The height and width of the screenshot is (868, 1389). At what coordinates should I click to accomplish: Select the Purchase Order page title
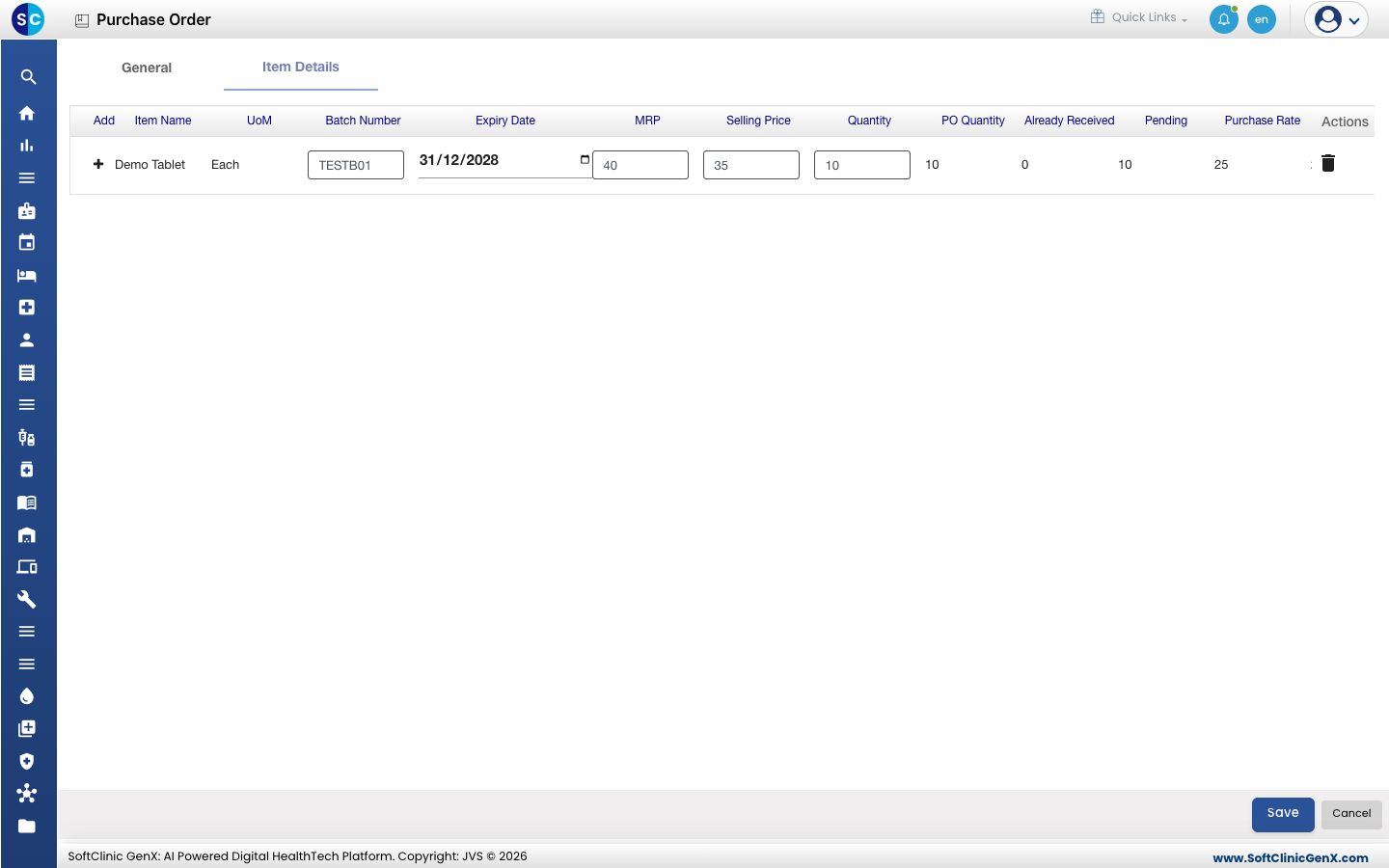(x=153, y=19)
